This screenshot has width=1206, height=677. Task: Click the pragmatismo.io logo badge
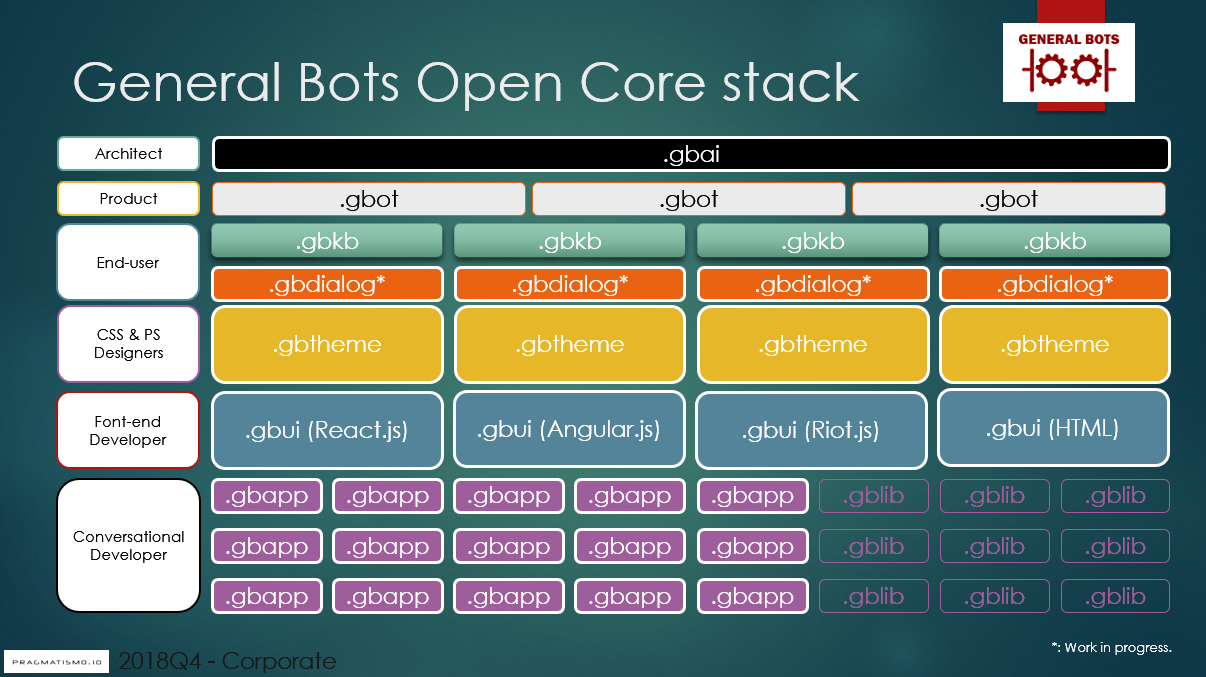[57, 662]
